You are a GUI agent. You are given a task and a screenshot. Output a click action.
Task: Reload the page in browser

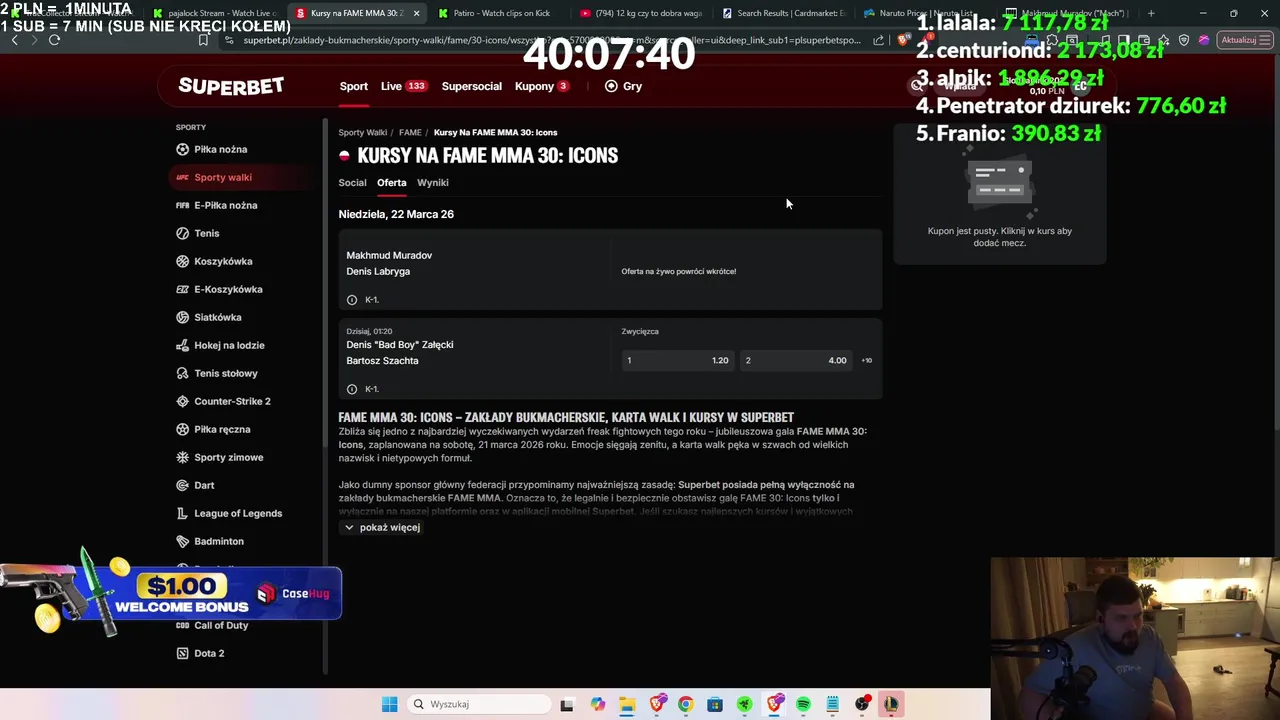55,40
